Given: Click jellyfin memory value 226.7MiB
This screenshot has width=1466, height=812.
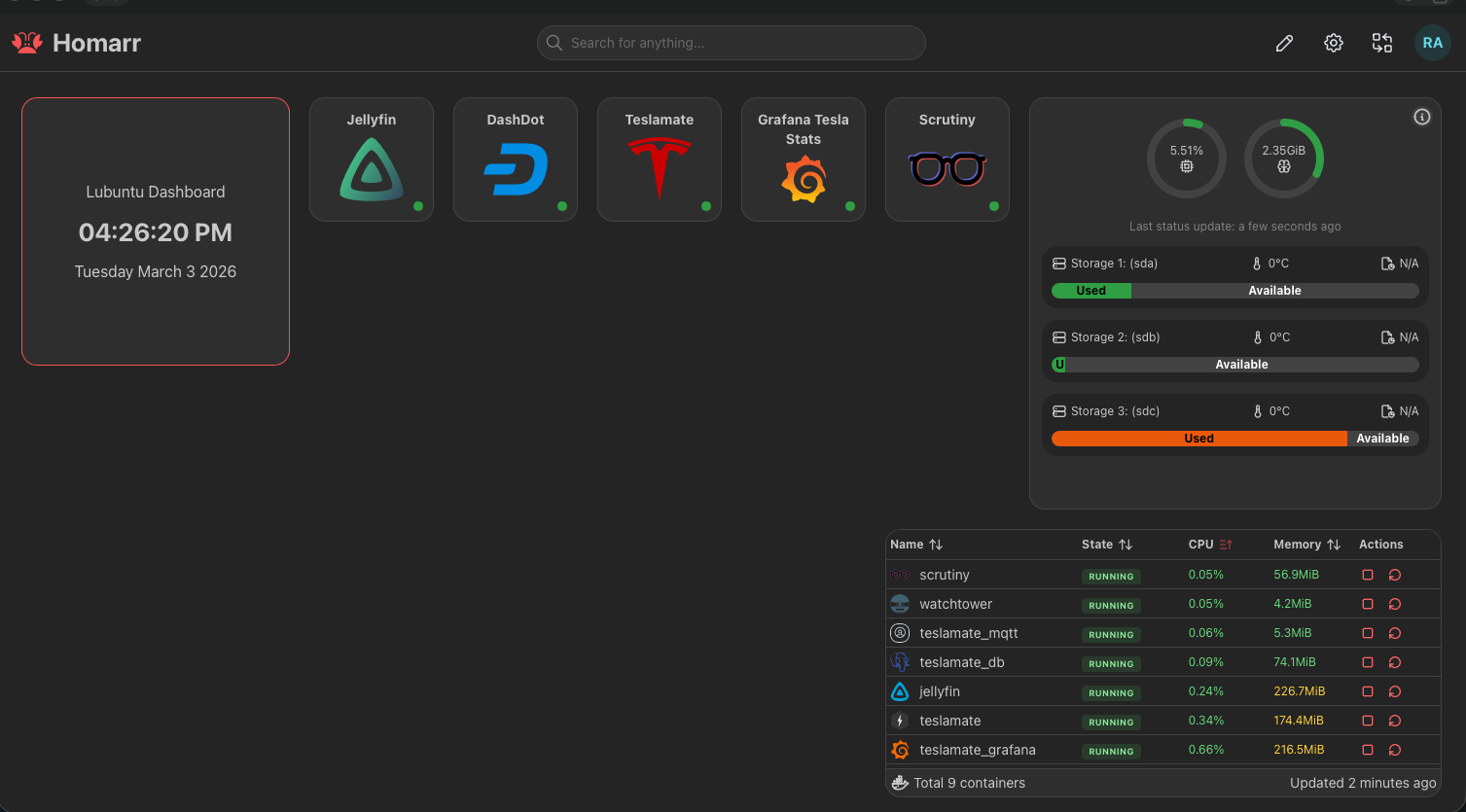Looking at the screenshot, I should (1300, 691).
